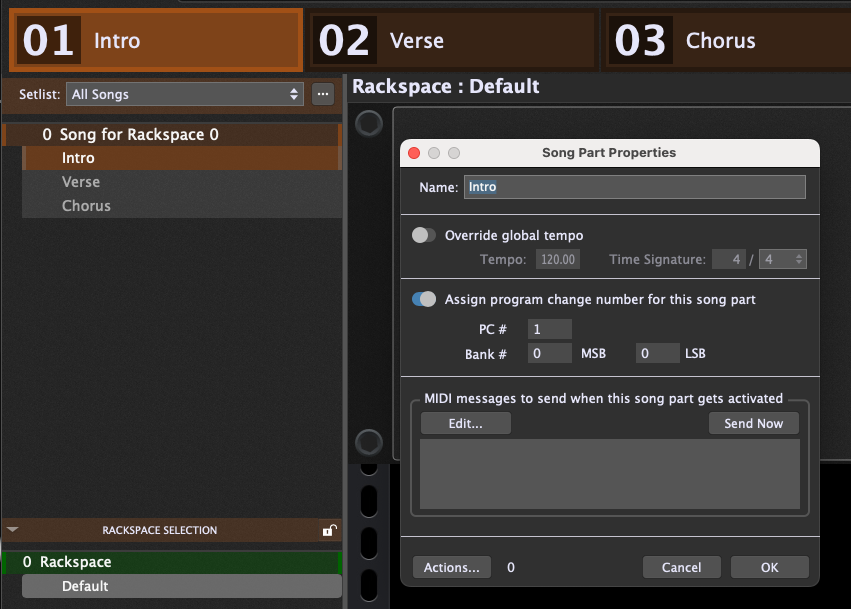Click the lower rack screw knob

pos(369,441)
